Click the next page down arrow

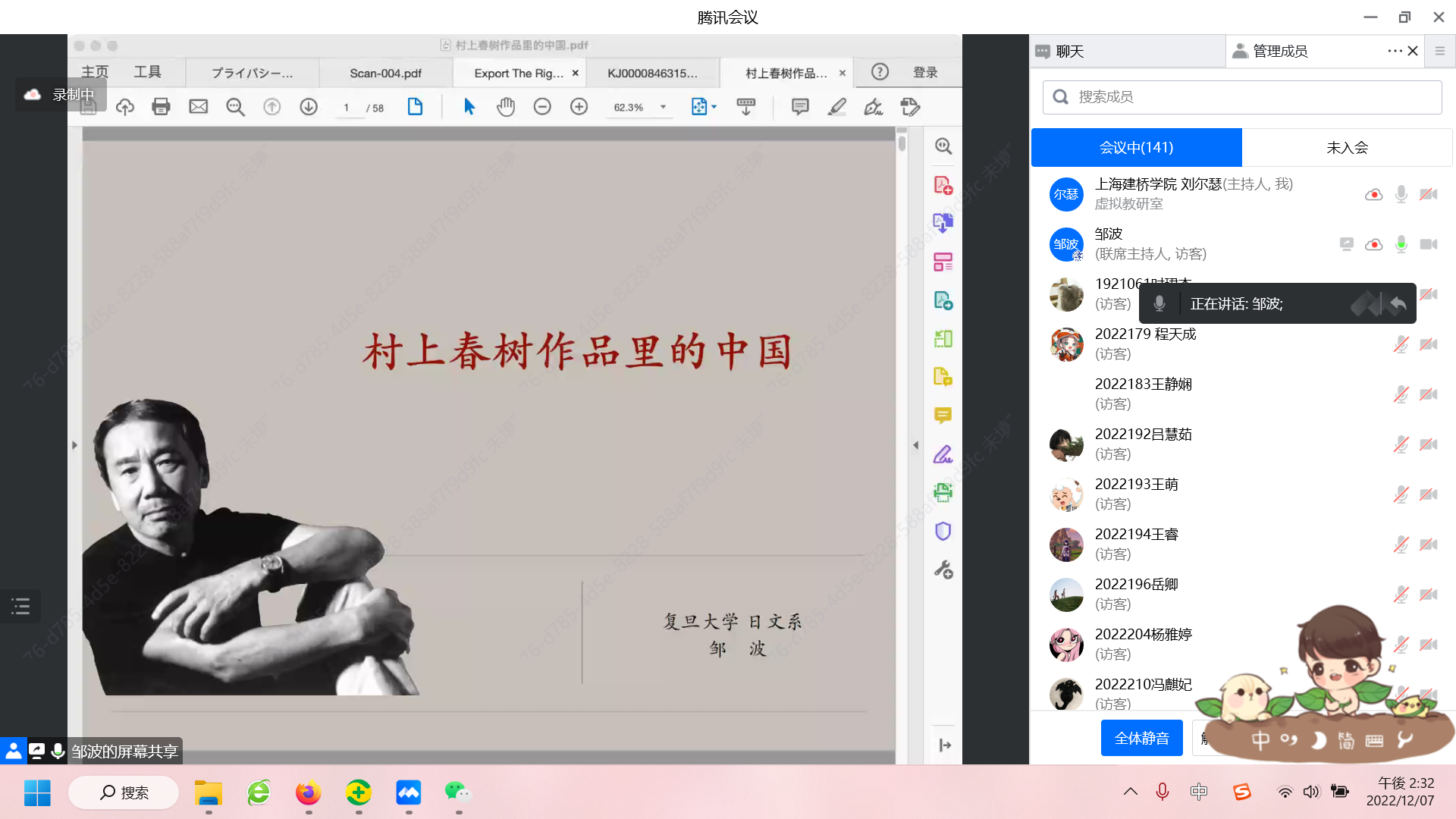[x=309, y=107]
